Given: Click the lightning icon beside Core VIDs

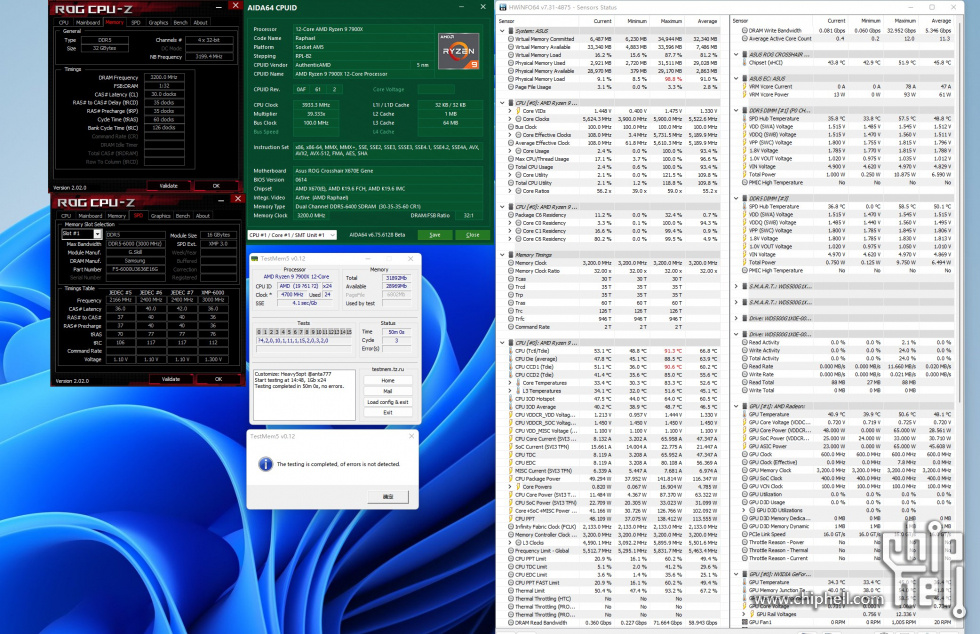Looking at the screenshot, I should [x=518, y=111].
